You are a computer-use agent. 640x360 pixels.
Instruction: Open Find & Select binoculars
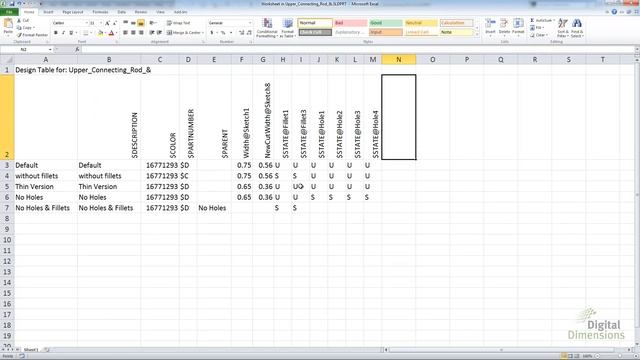coord(577,28)
